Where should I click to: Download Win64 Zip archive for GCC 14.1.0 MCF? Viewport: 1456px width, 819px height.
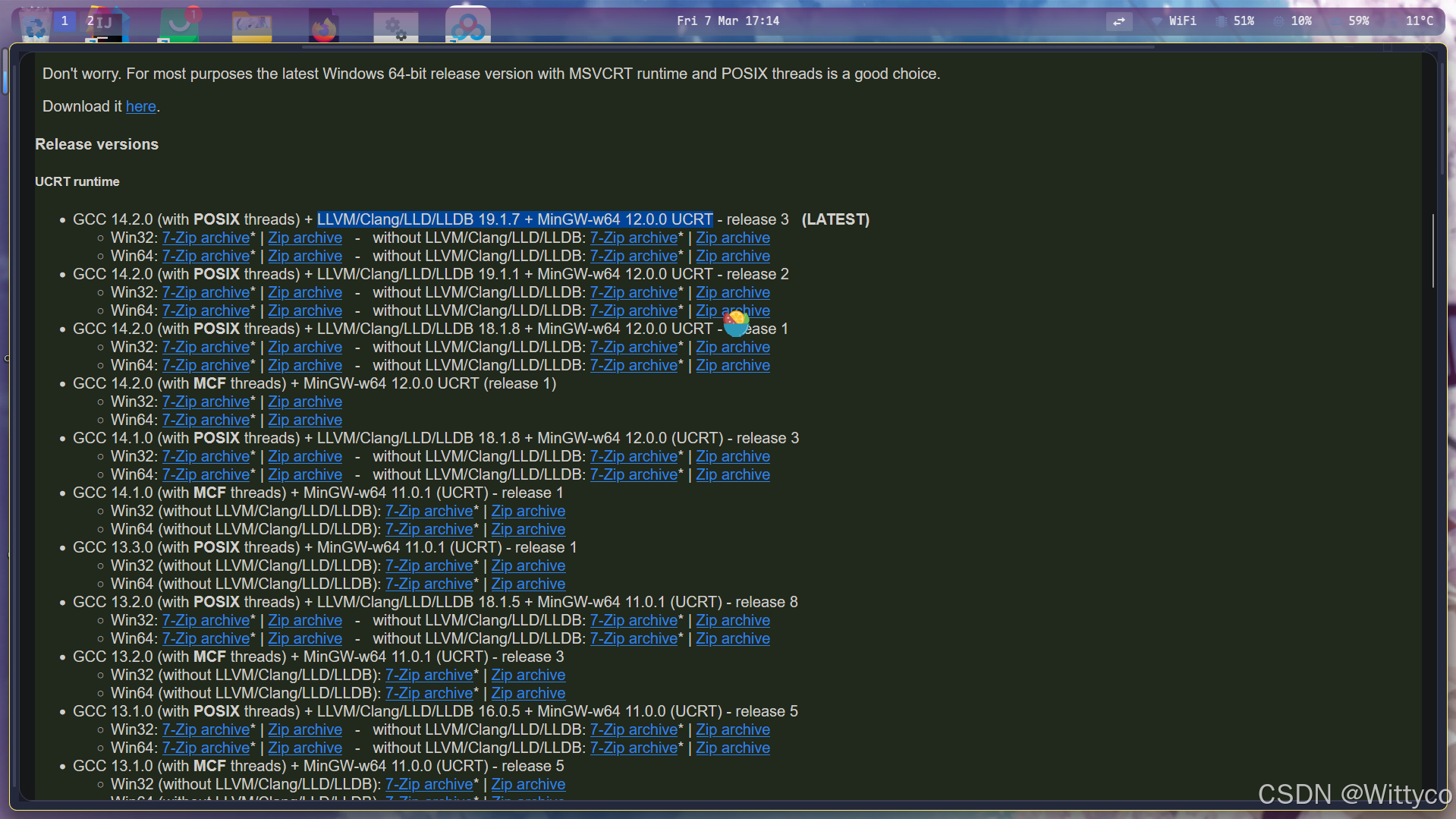coord(528,529)
